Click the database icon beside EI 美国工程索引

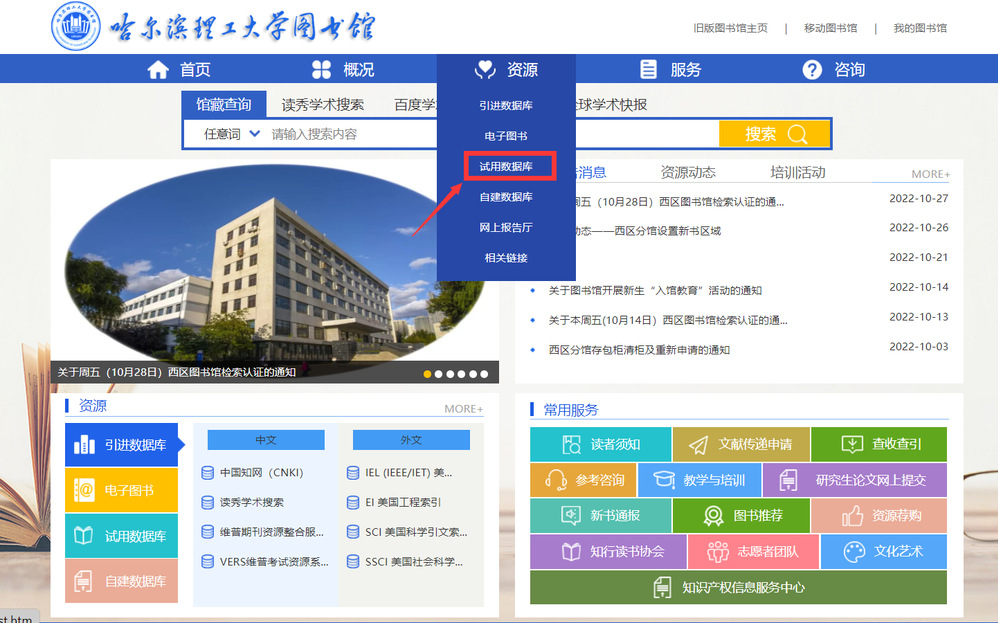(x=353, y=503)
